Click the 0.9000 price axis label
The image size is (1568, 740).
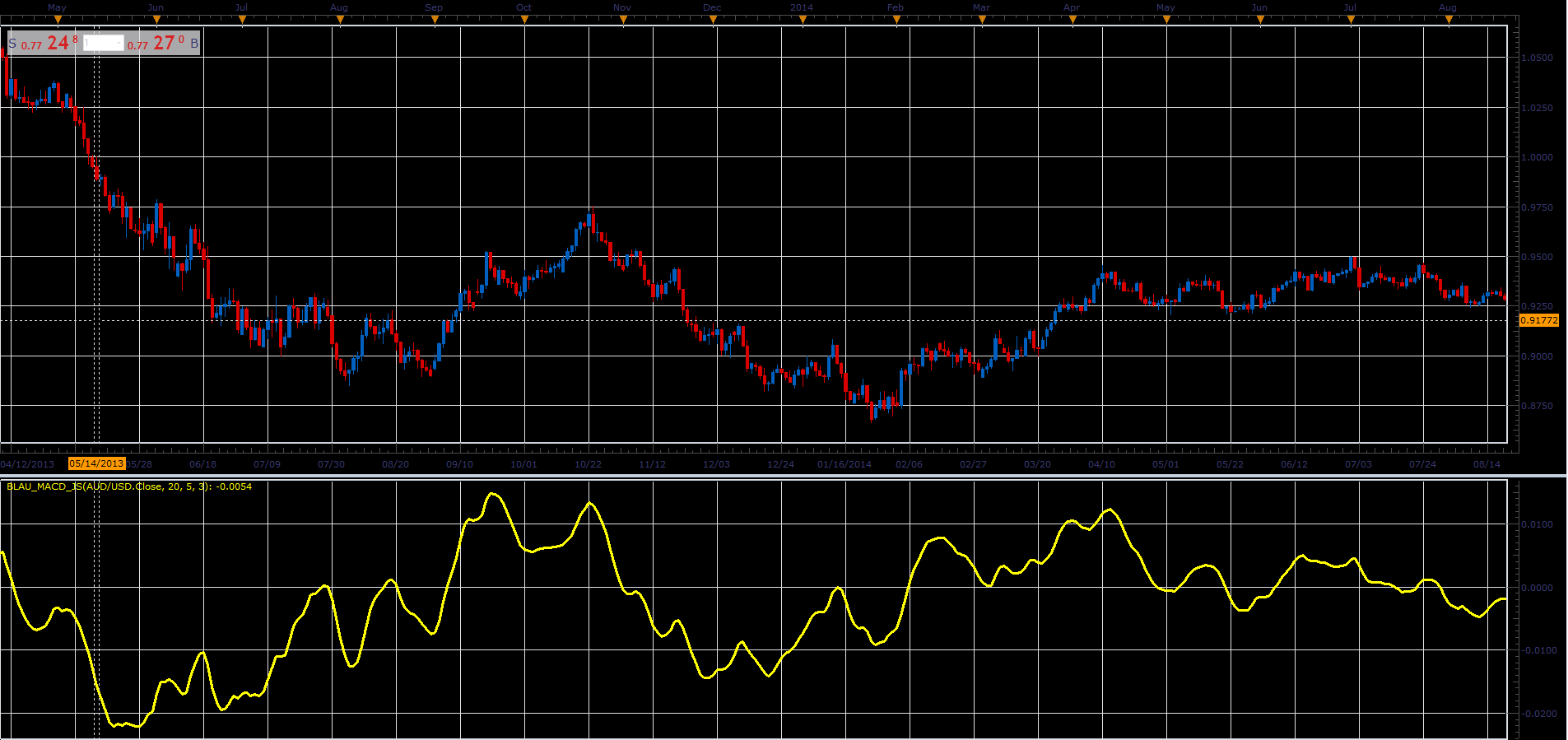(x=1538, y=356)
